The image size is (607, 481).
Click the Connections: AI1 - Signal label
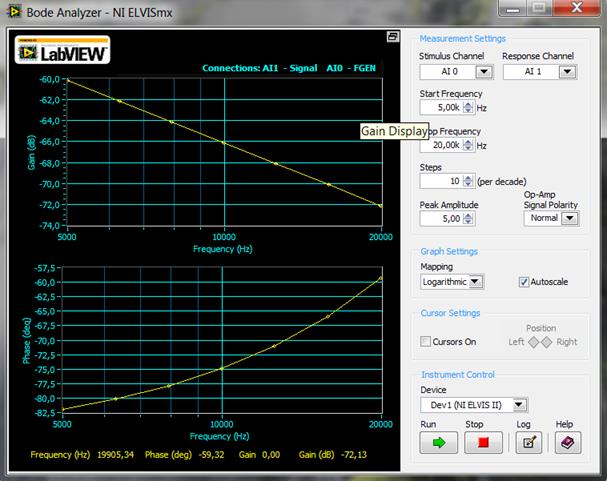259,68
